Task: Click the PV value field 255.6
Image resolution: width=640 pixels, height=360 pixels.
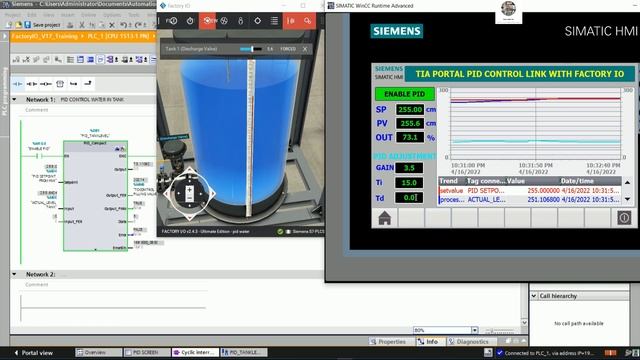Action: click(x=410, y=123)
